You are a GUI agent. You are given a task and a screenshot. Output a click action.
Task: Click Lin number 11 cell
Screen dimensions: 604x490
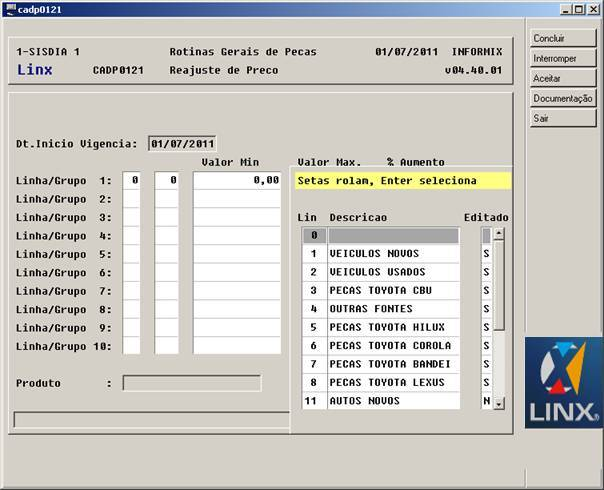click(x=314, y=401)
